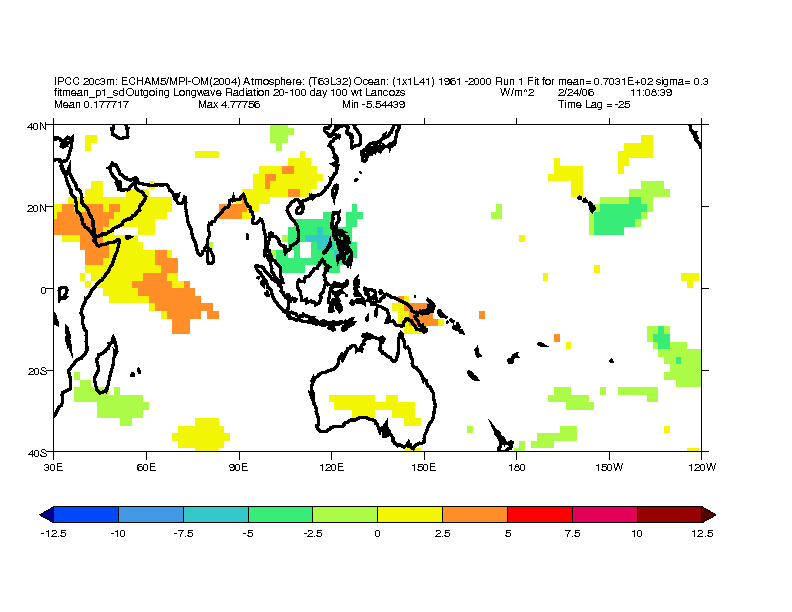This screenshot has width=792, height=612.
Task: Select the orange 2.5 to 5 colorbar segment
Action: 475,514
